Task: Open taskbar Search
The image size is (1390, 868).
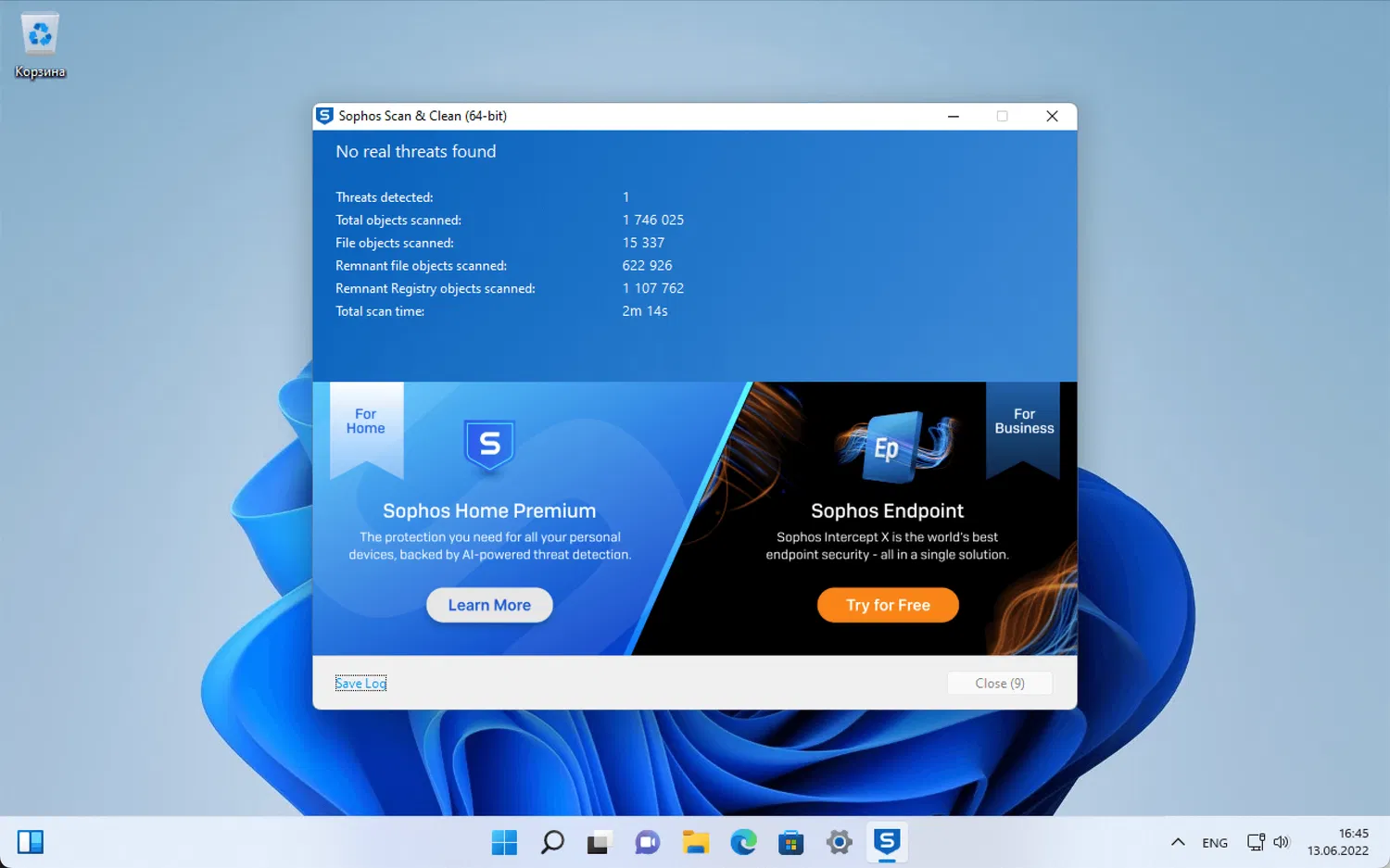Action: click(552, 842)
